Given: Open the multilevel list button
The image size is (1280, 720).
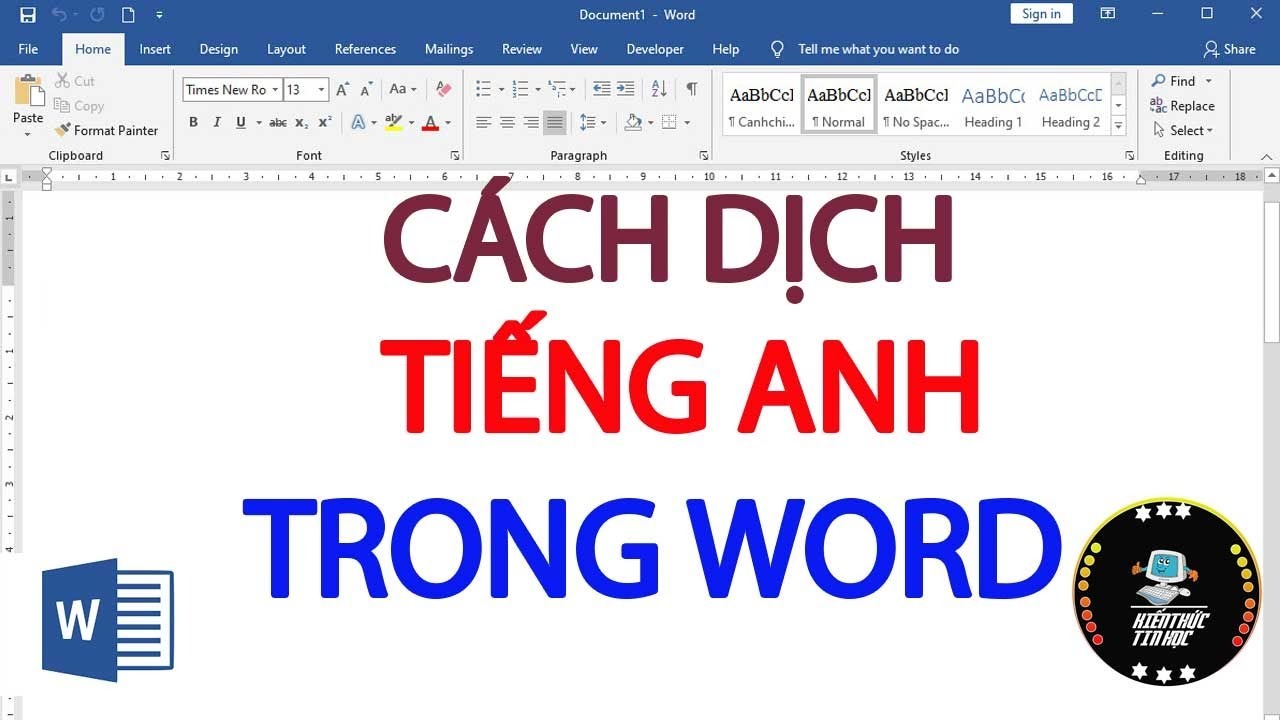Looking at the screenshot, I should coord(557,89).
